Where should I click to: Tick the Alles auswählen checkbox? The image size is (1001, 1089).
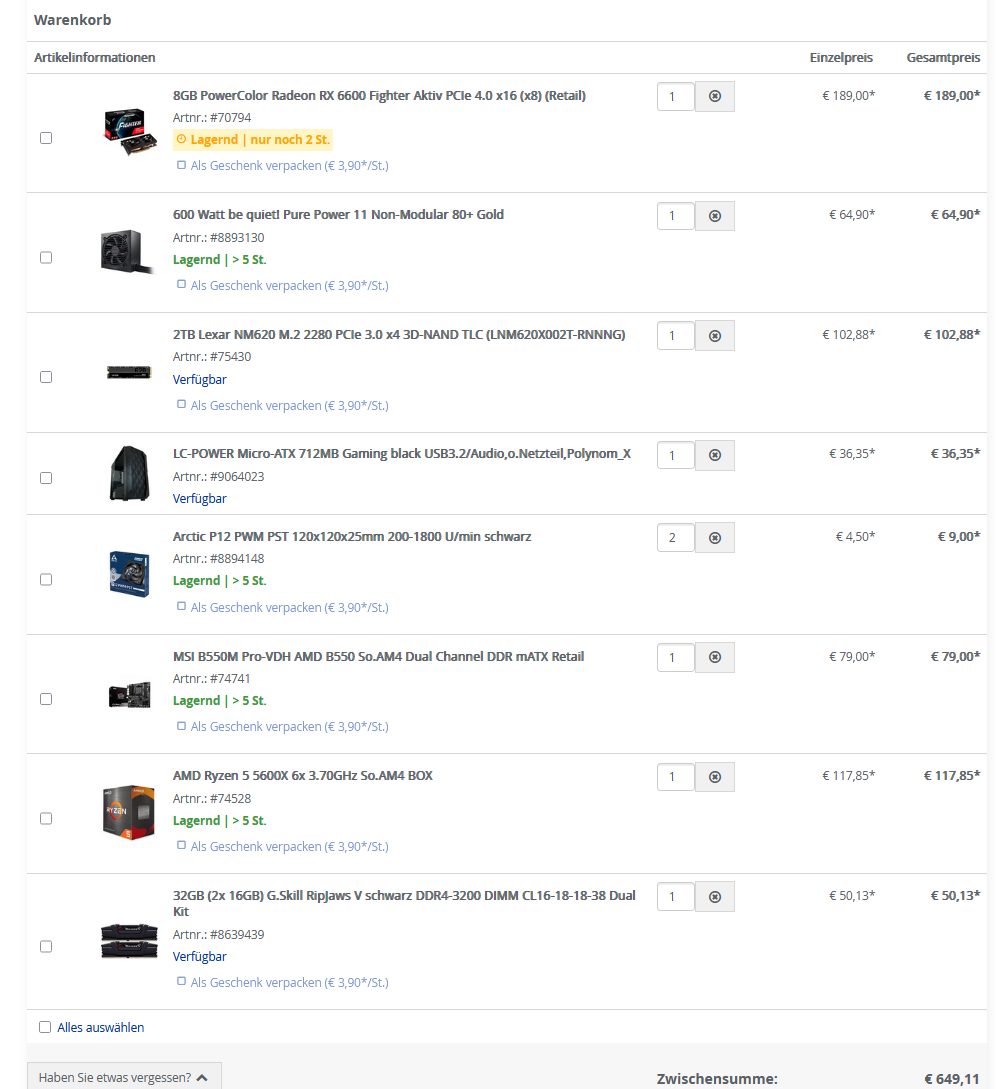(x=45, y=1027)
